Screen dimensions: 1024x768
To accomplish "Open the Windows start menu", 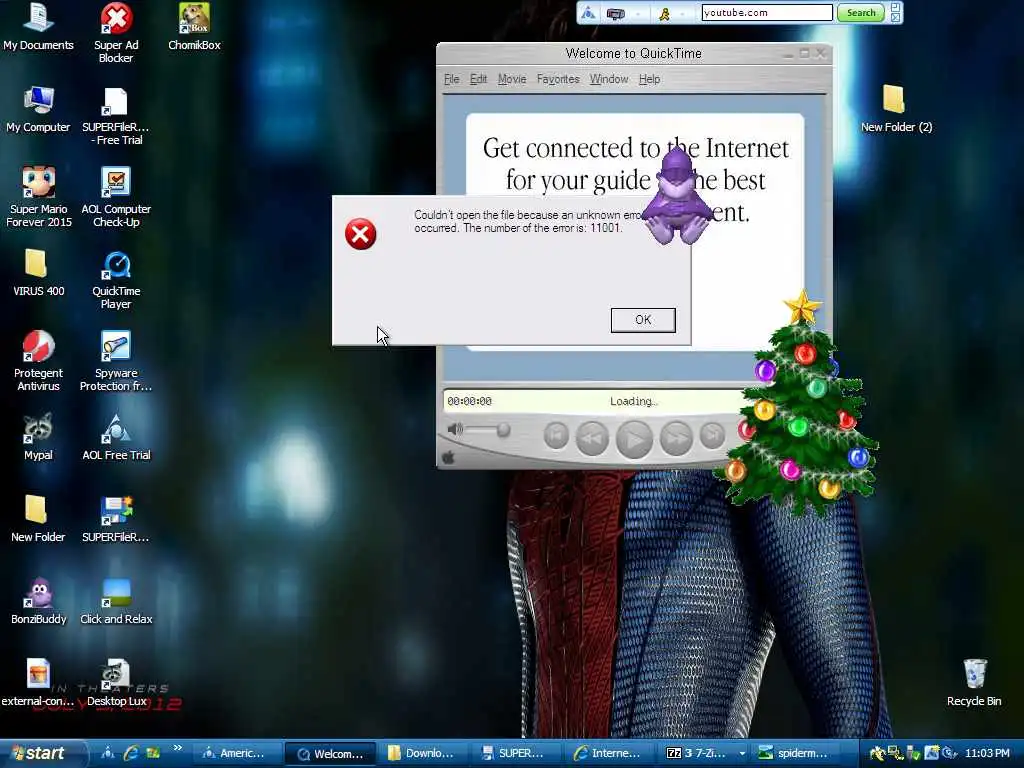I will [42, 753].
